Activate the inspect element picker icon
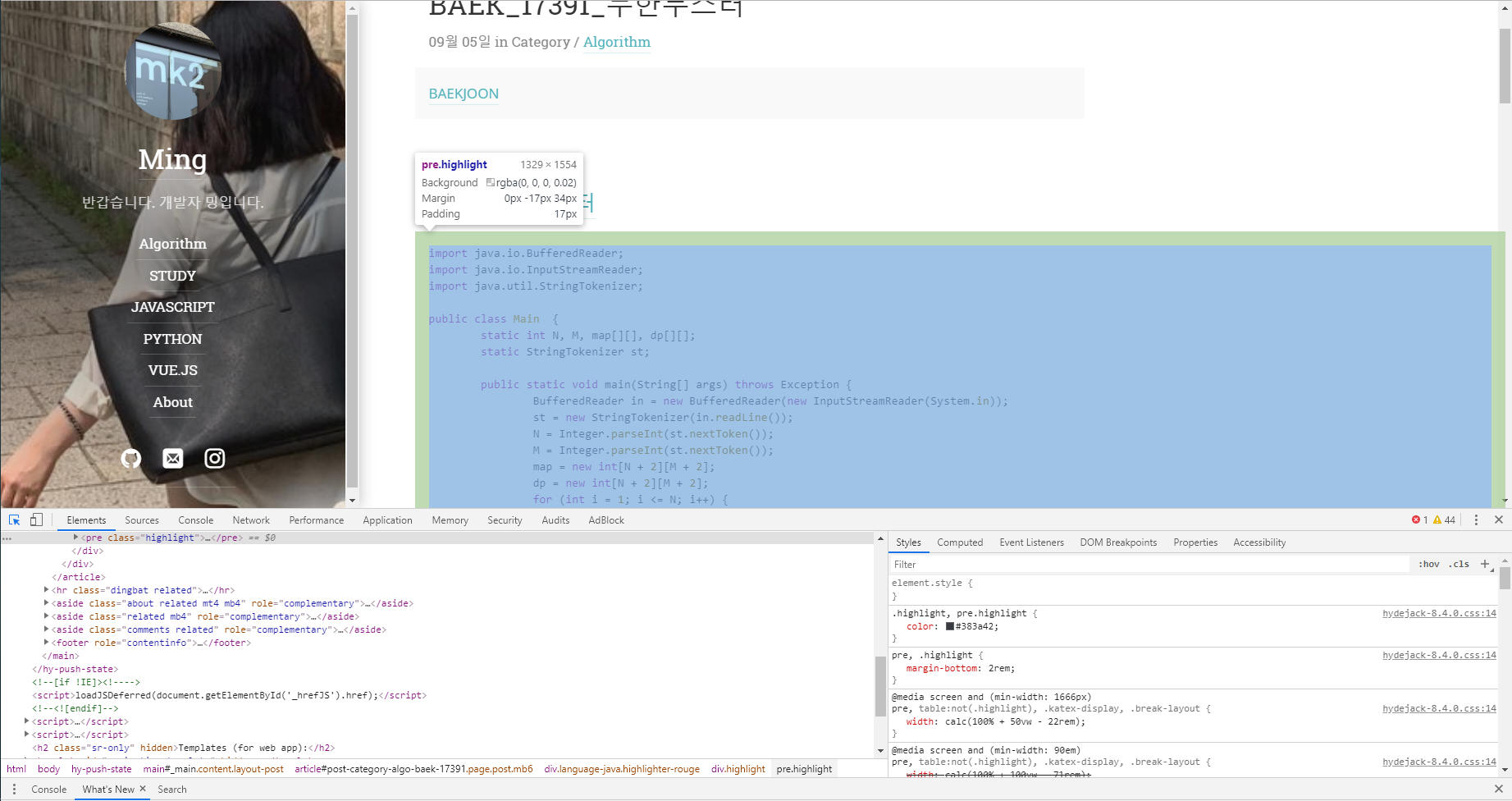This screenshot has height=801, width=1512. [x=14, y=520]
